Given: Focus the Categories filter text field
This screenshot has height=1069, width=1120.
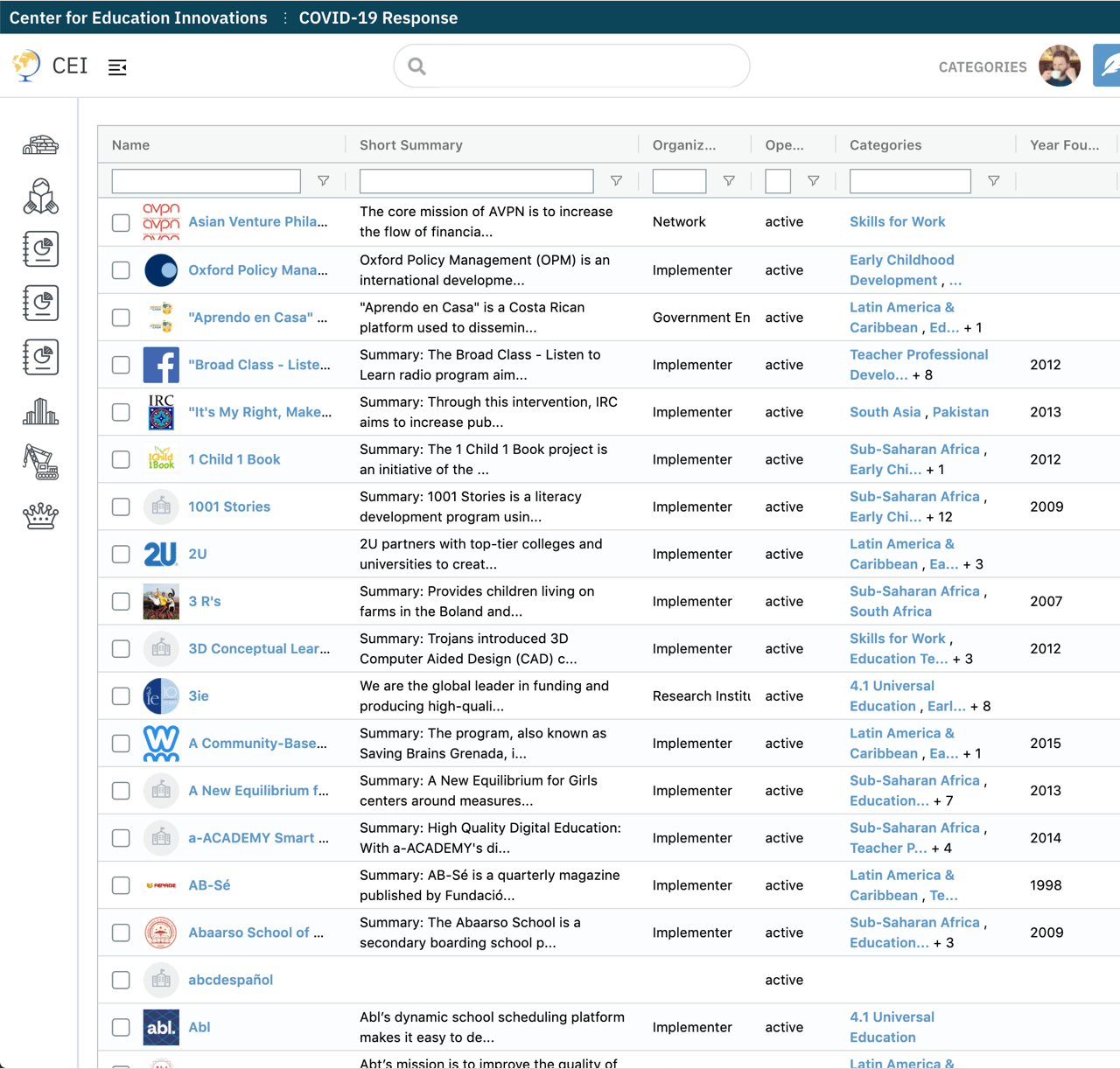Looking at the screenshot, I should click(910, 181).
